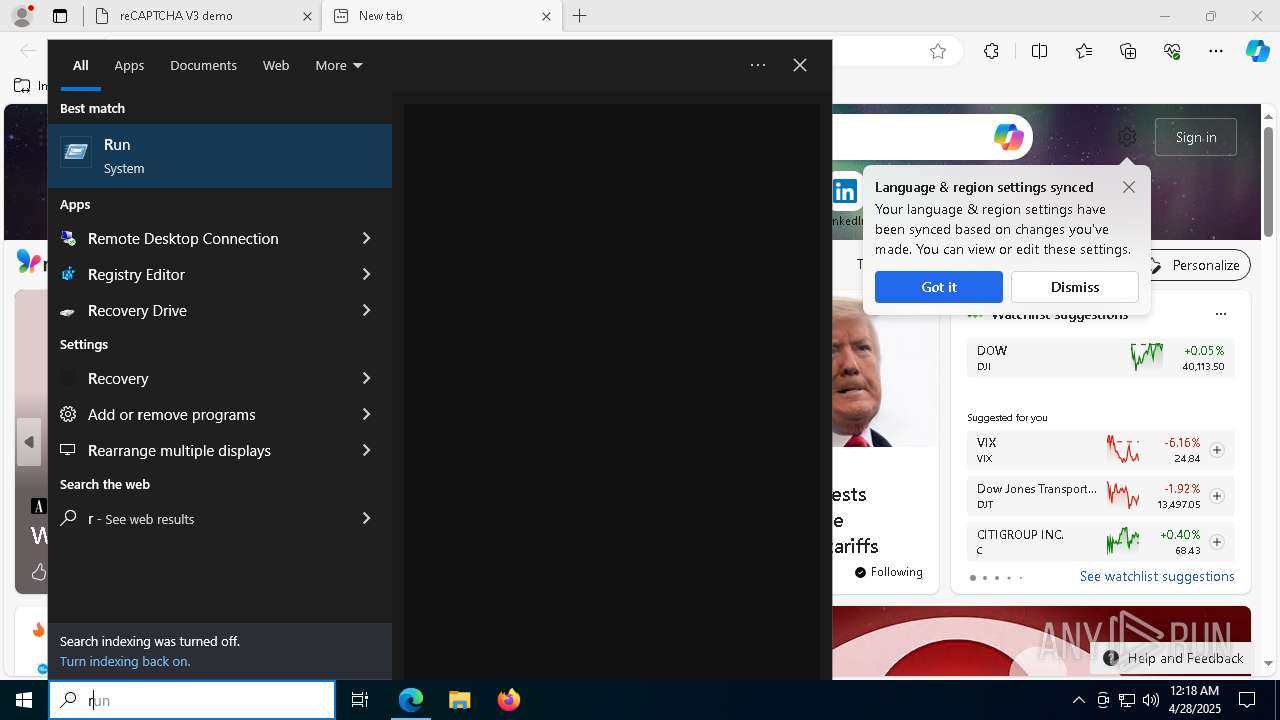Open Edge Settings and more ellipsis

pos(1216,52)
